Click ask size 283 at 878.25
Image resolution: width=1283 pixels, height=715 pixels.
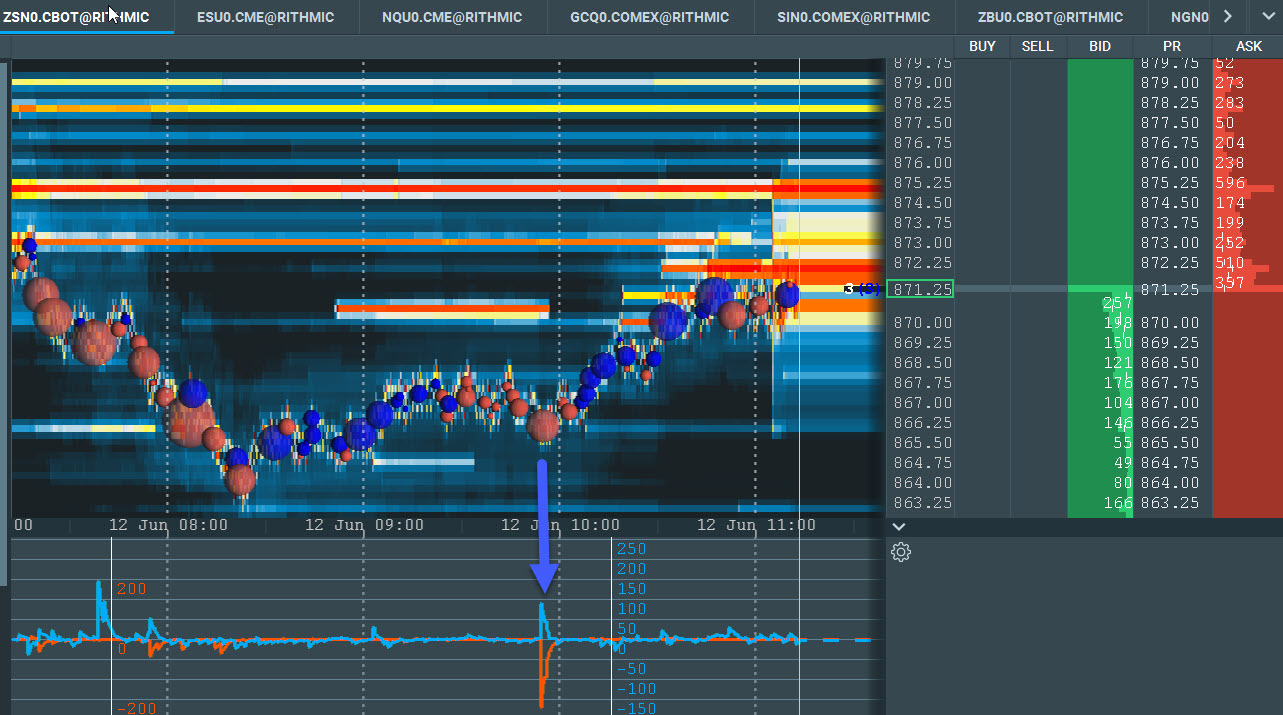coord(1230,103)
